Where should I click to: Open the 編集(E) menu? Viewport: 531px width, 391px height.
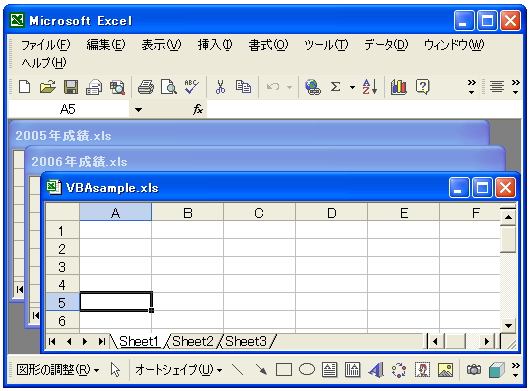[106, 44]
